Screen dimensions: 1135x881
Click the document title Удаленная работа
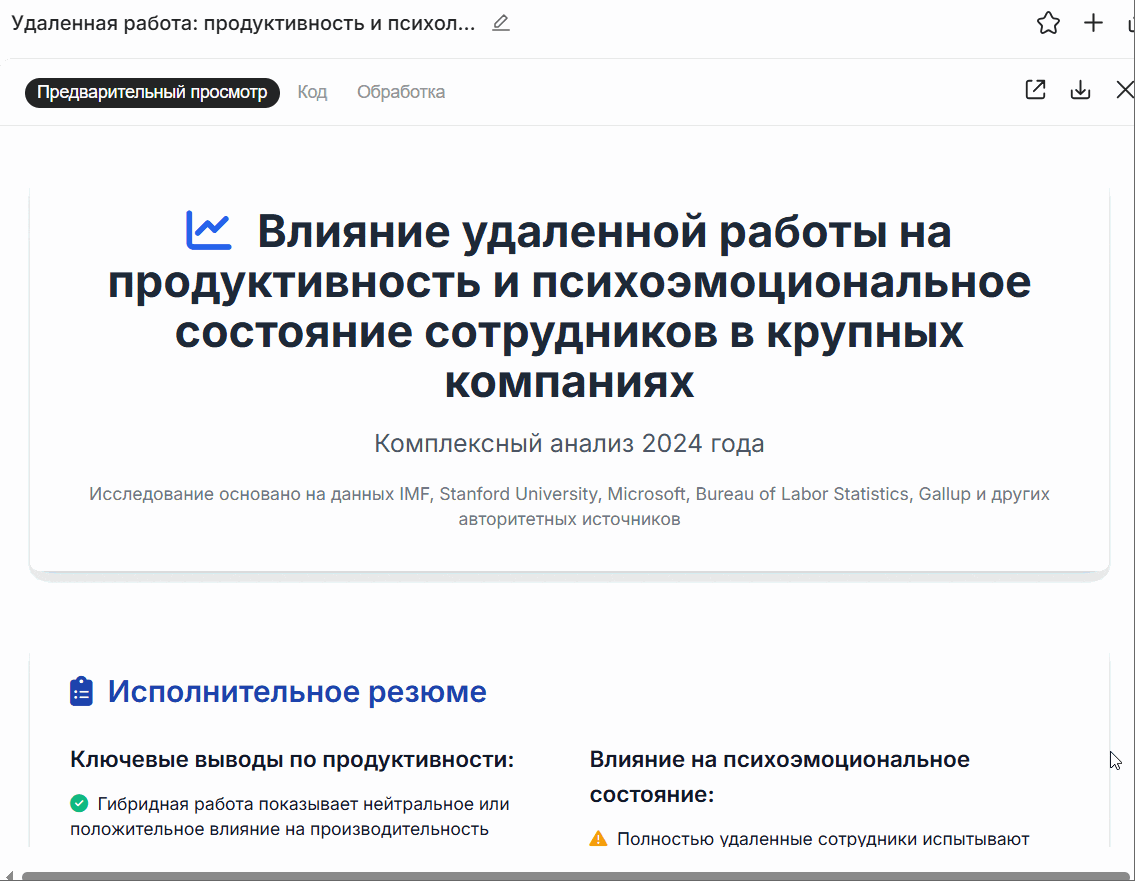[243, 23]
